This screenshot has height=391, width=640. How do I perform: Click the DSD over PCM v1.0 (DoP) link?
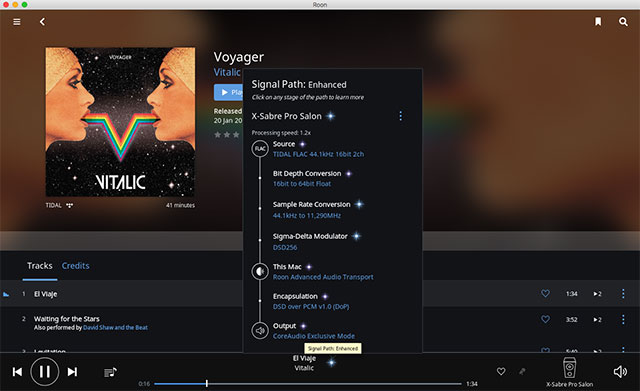click(311, 307)
